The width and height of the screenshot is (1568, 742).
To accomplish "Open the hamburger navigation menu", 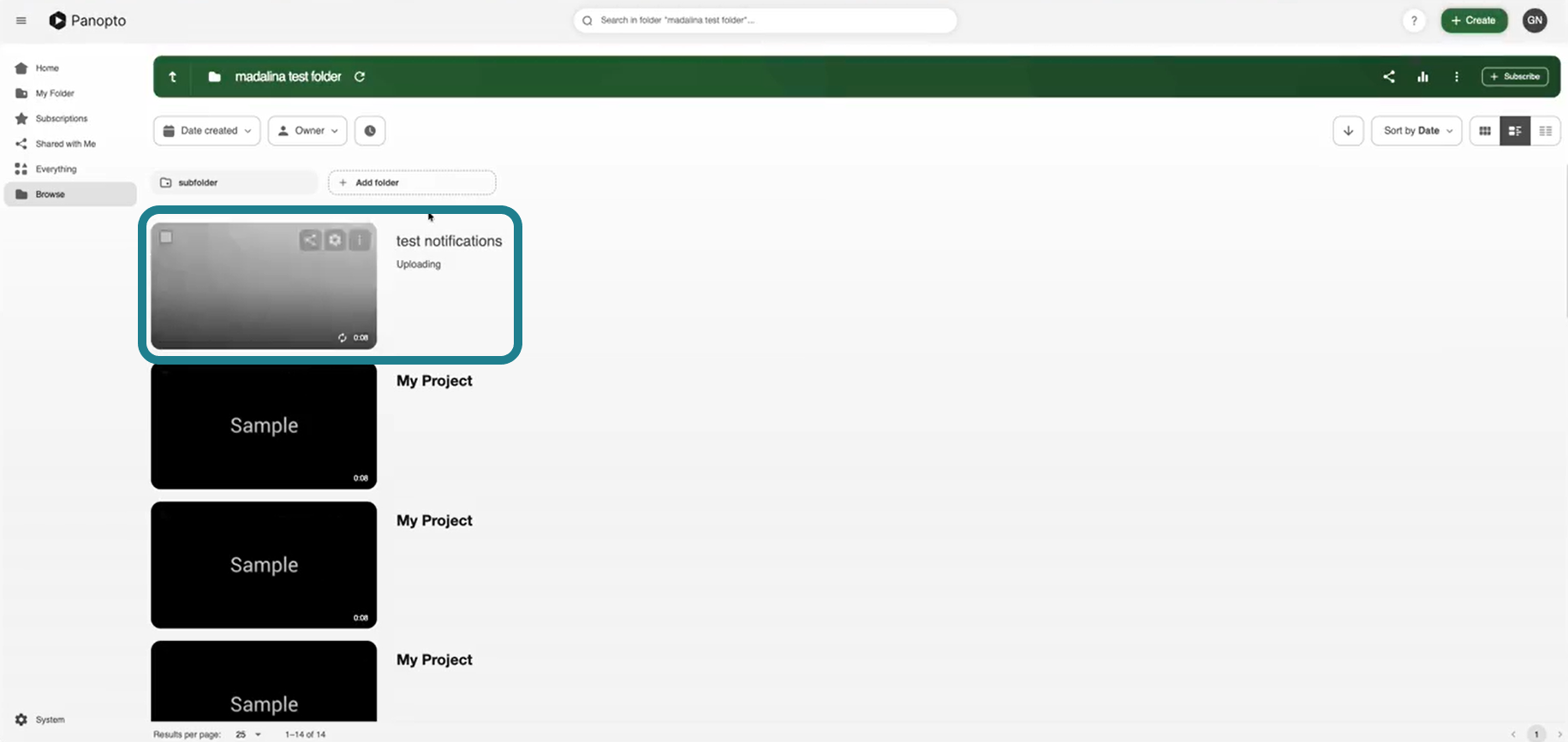I will pos(21,21).
